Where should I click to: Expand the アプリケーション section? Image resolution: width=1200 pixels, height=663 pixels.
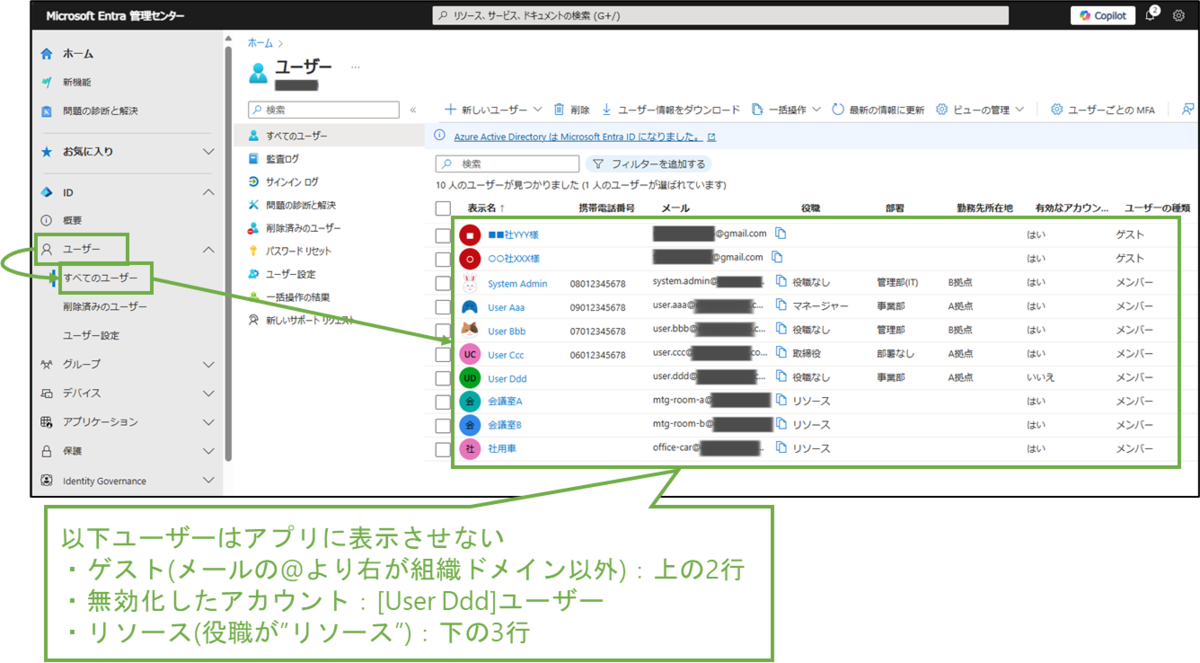click(208, 422)
